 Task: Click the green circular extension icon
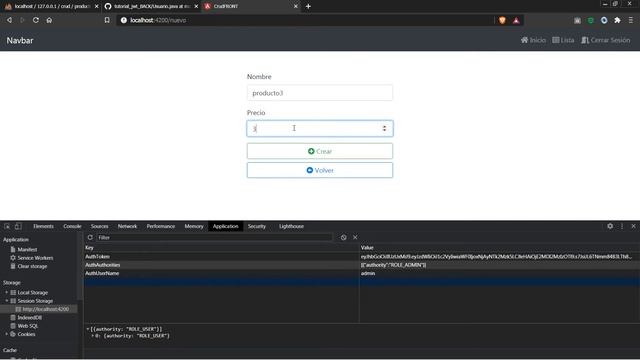click(x=591, y=20)
